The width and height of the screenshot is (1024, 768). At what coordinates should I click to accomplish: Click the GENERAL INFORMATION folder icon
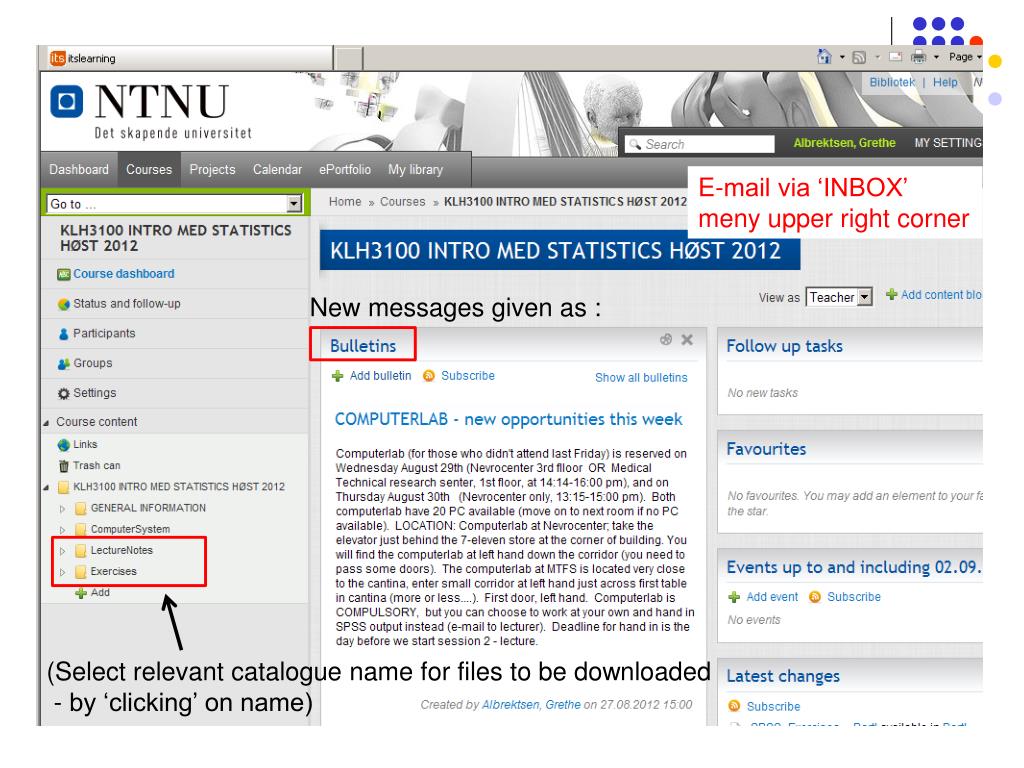(80, 508)
